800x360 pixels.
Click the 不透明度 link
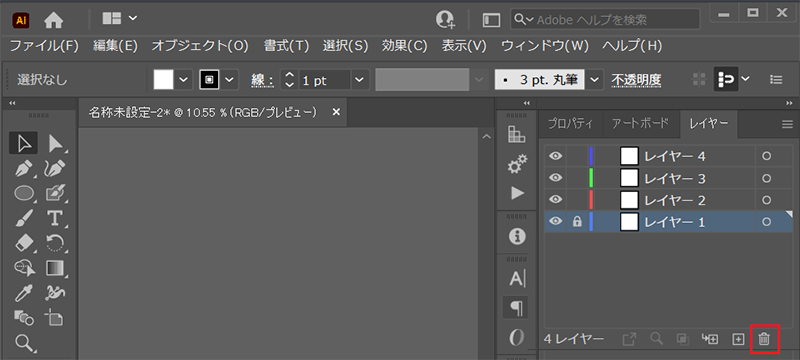(636, 80)
